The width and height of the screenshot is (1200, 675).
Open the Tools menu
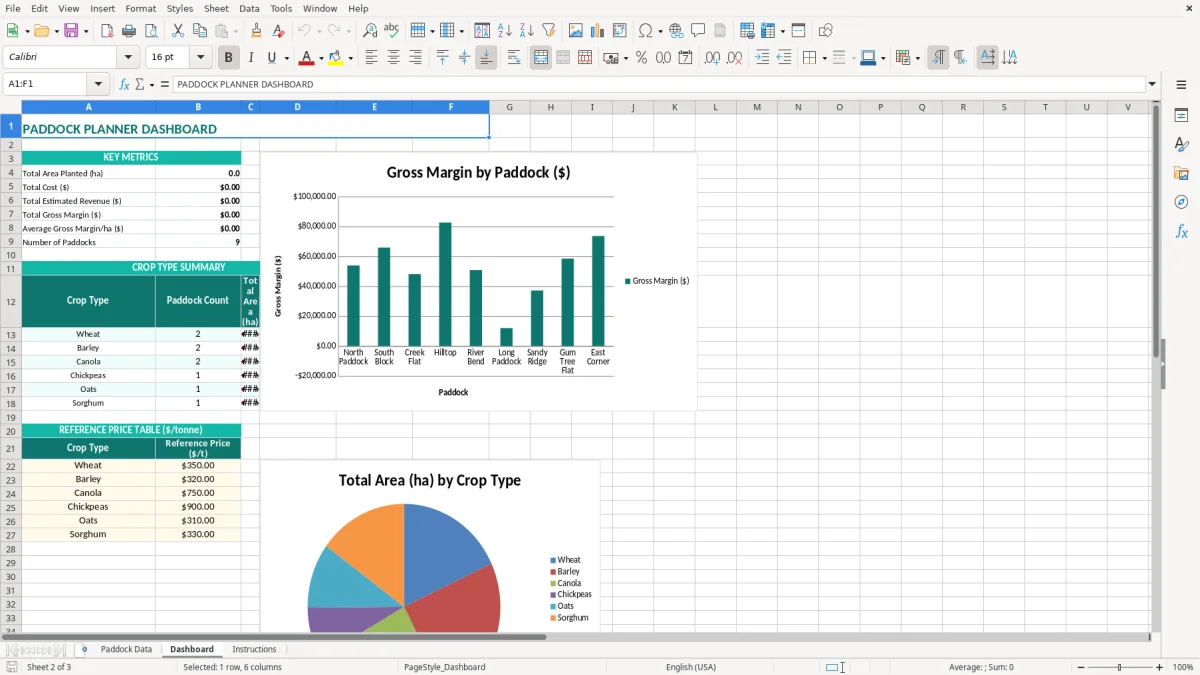click(x=281, y=8)
